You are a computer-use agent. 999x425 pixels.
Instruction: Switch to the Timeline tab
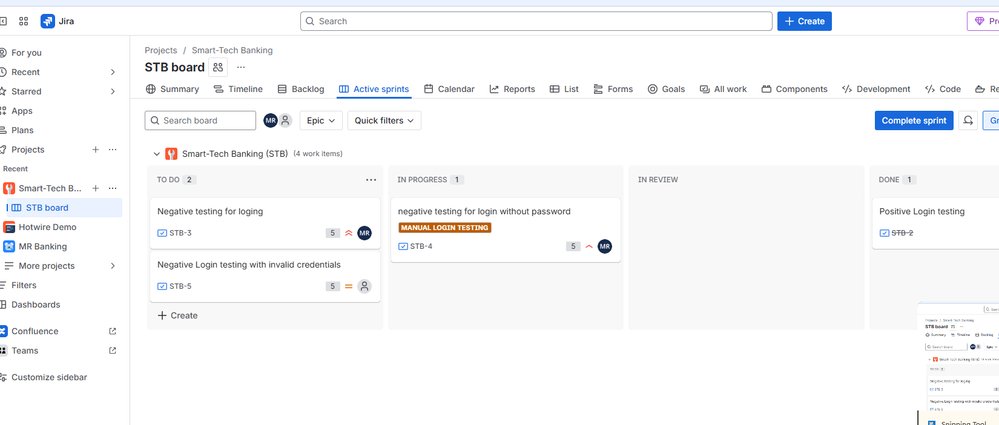(238, 89)
